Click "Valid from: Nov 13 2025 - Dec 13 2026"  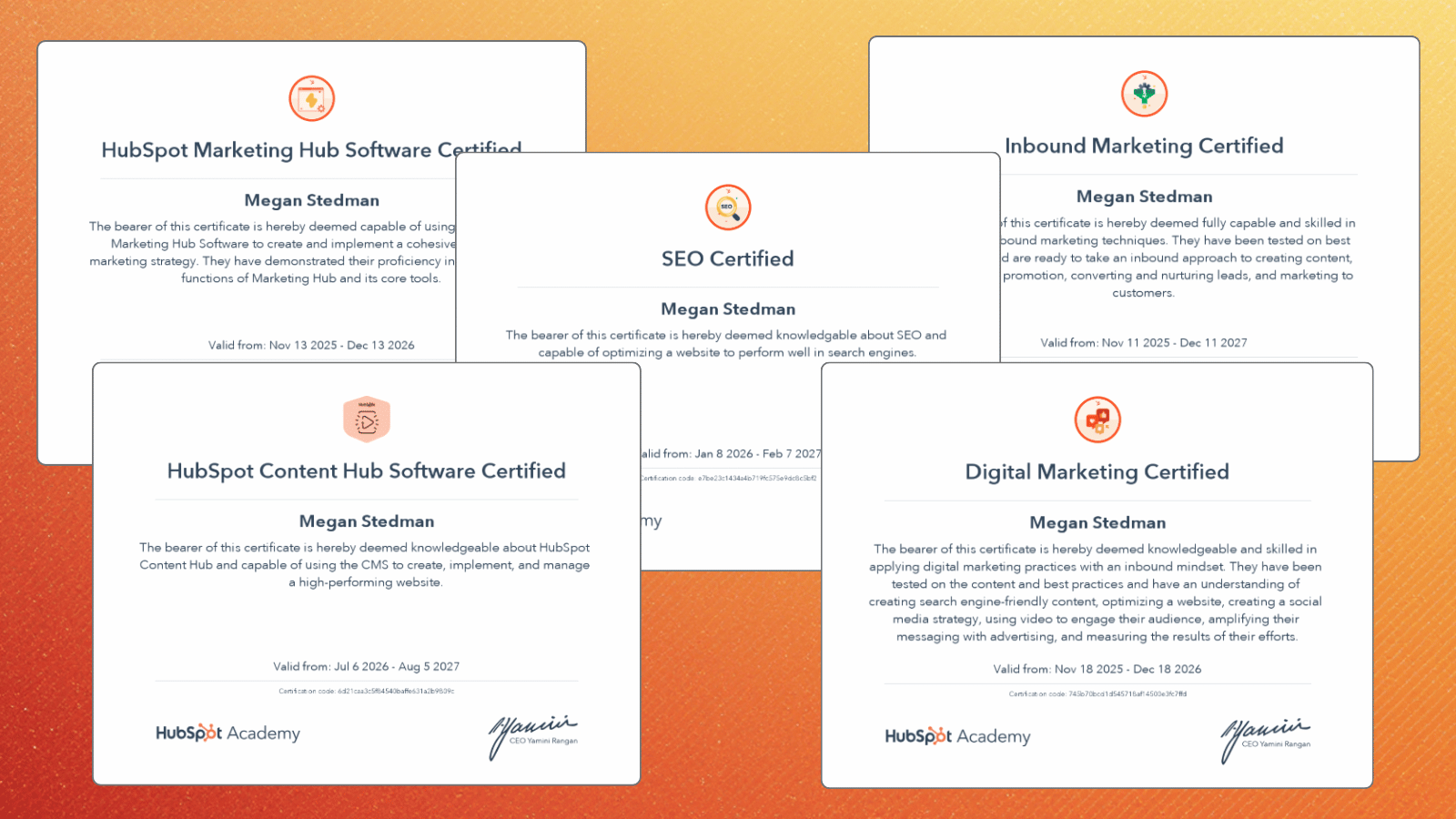coord(311,346)
